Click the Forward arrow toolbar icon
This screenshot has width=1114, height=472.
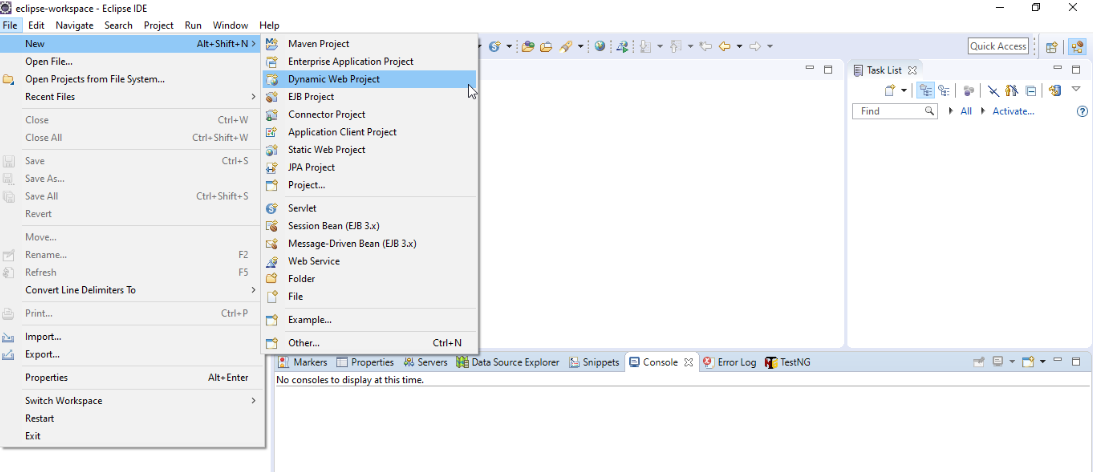[x=755, y=46]
